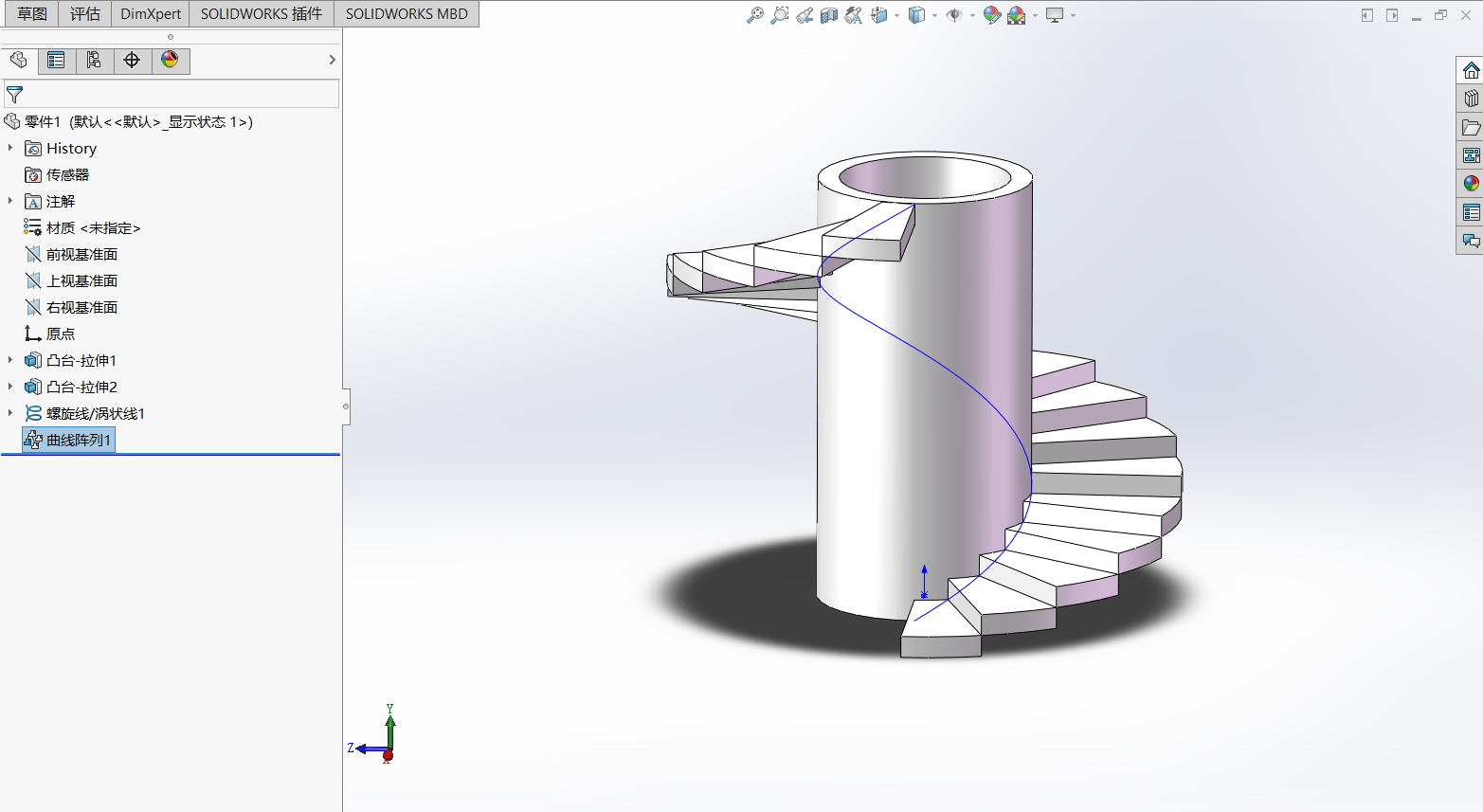Open the Design Library task pane tab
The image size is (1483, 812).
coord(1471,99)
